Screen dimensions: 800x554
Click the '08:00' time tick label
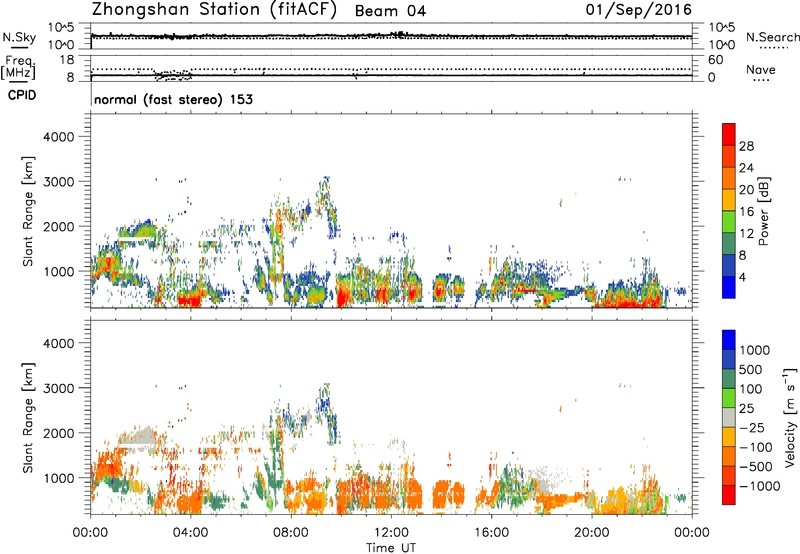tap(290, 533)
